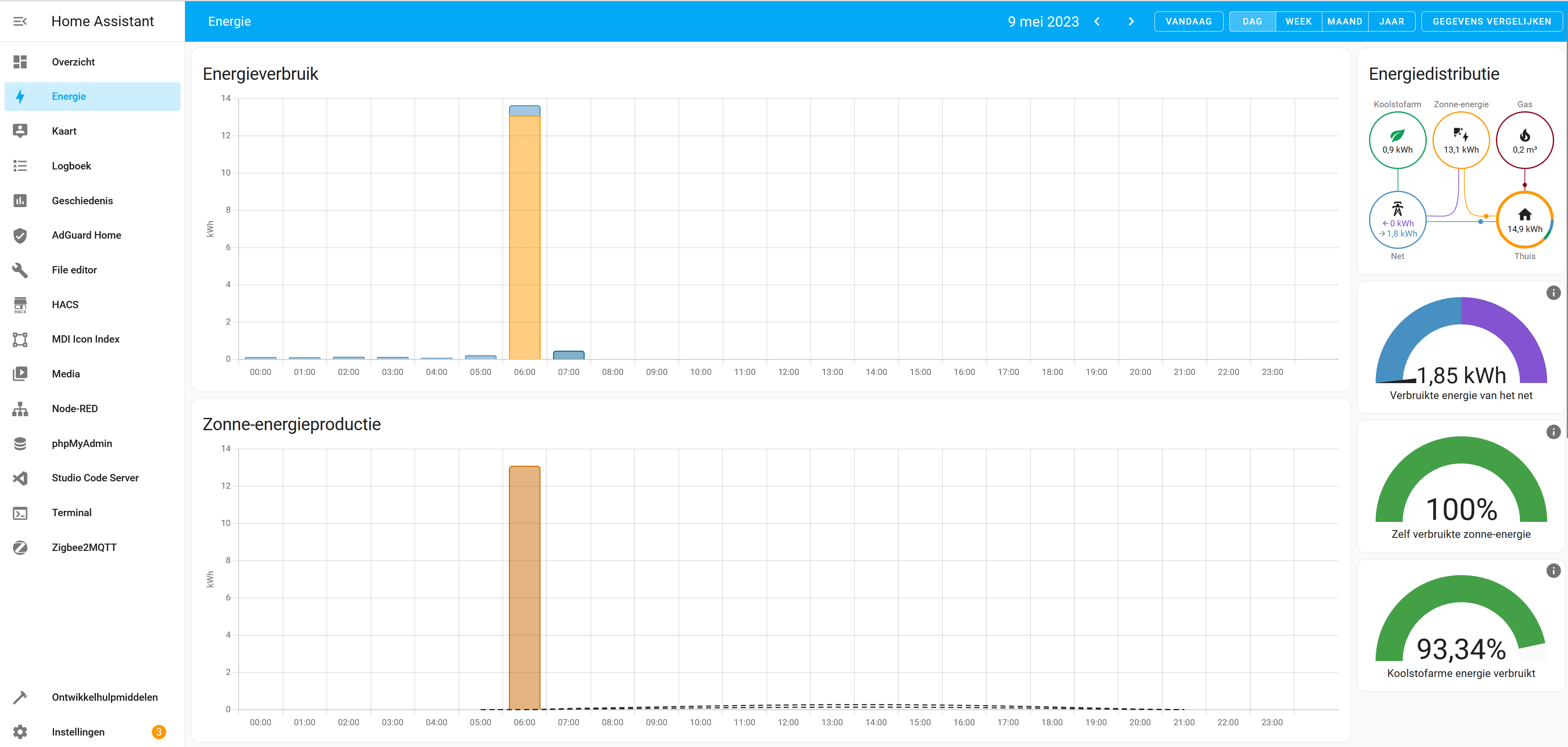Click the Net grid circle

pos(1398,220)
